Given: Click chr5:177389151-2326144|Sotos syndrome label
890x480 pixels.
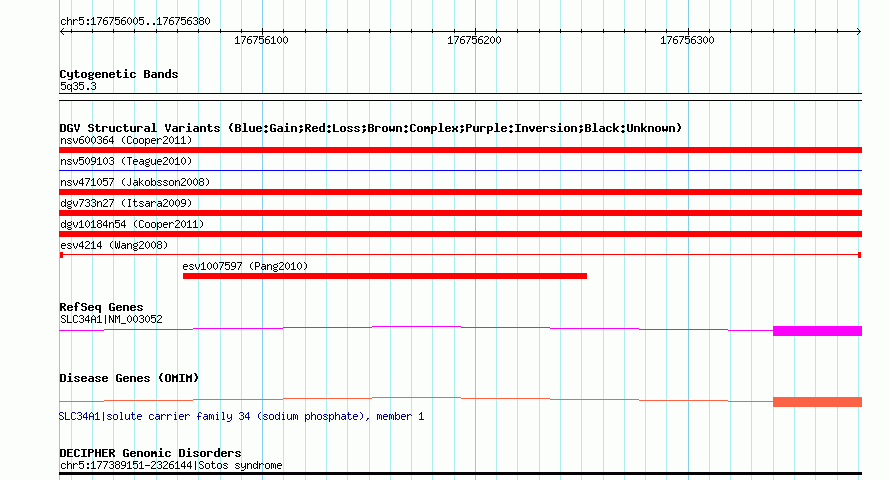Looking at the screenshot, I should point(171,465).
